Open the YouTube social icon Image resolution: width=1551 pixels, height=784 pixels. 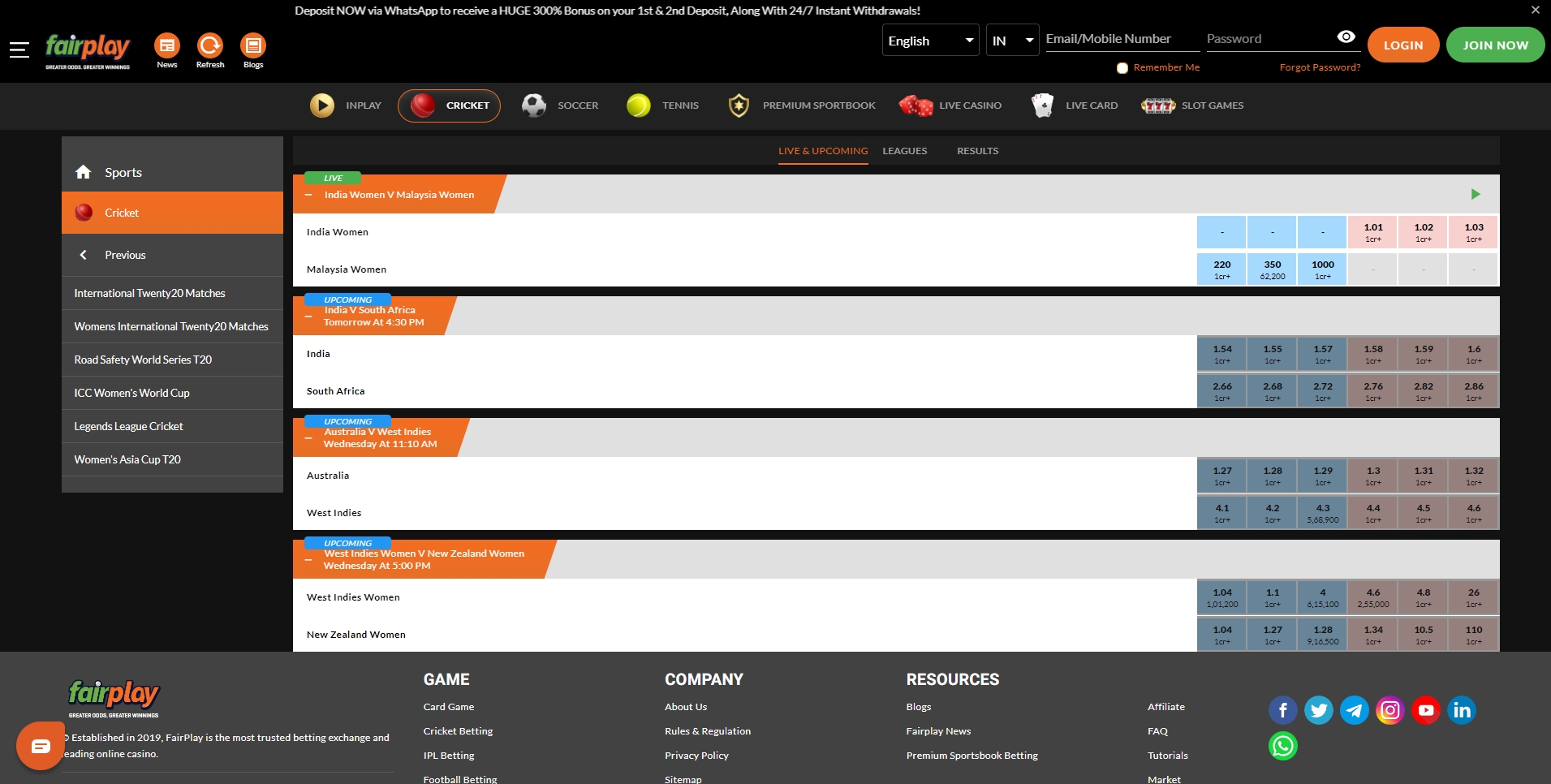coord(1426,711)
